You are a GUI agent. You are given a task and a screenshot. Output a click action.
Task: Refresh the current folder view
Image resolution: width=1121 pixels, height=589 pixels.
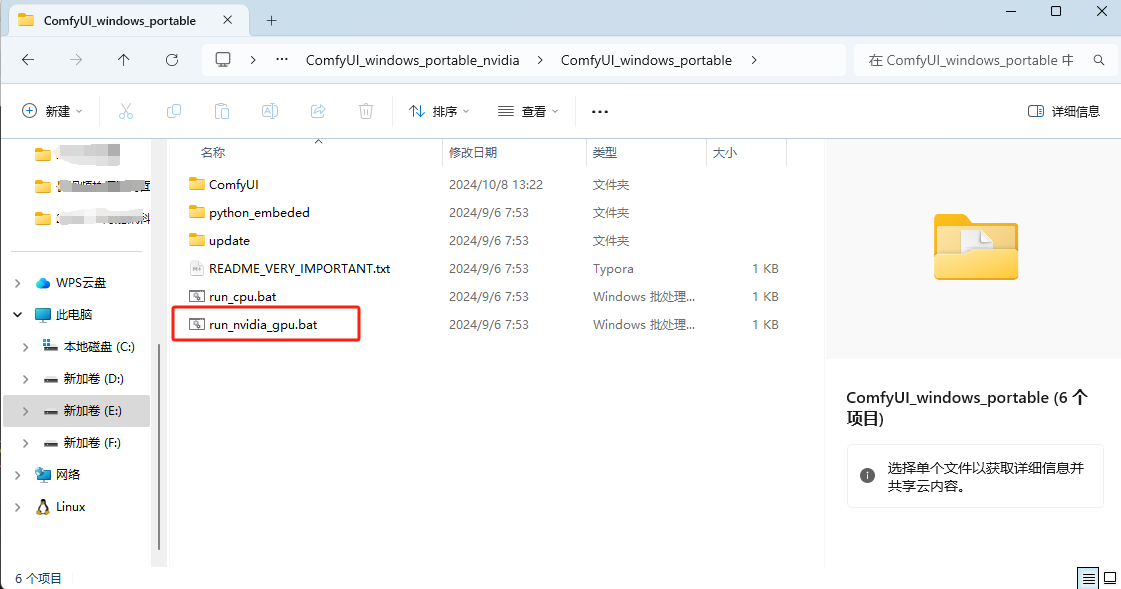pyautogui.click(x=172, y=60)
